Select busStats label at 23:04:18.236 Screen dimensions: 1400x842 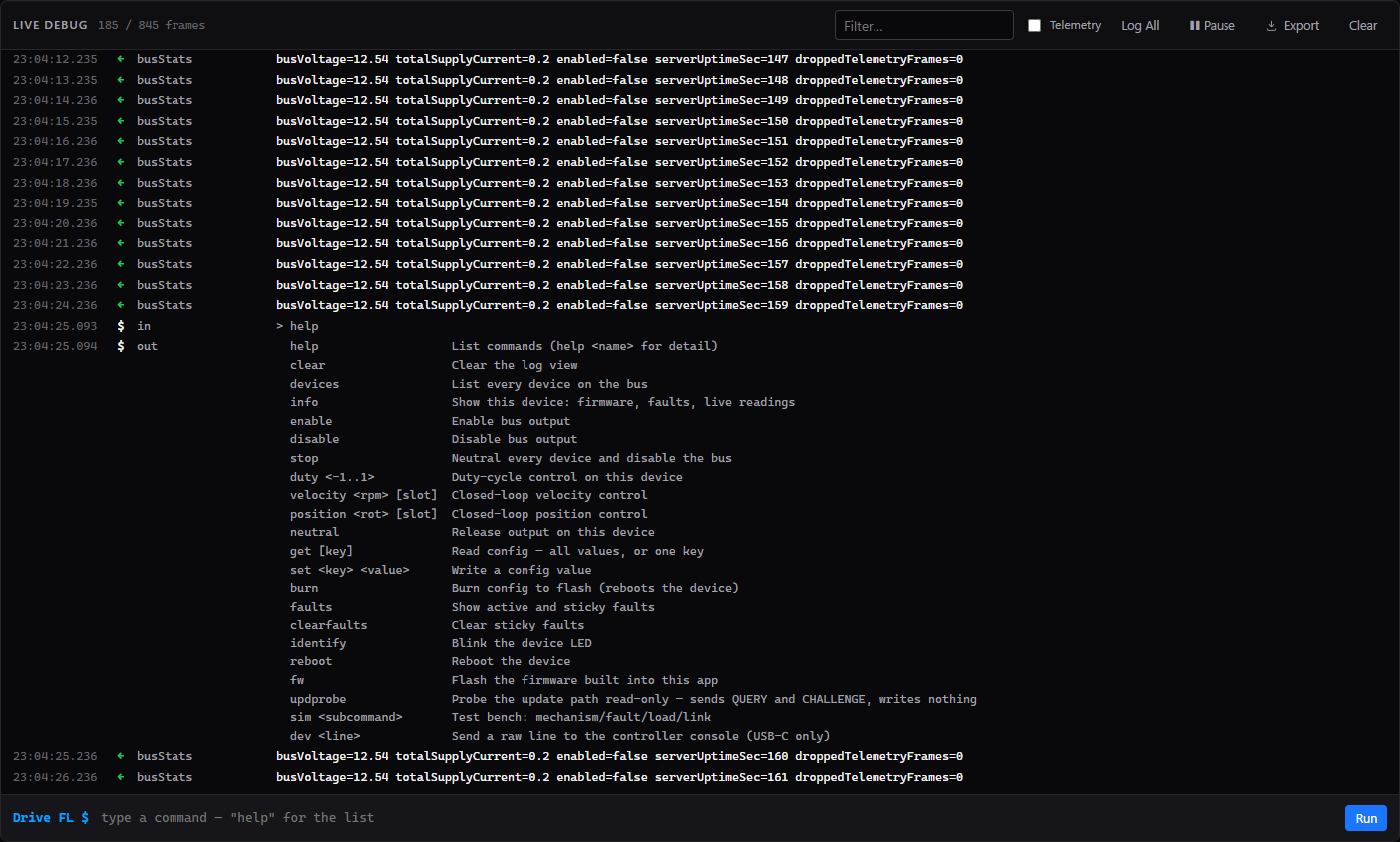click(165, 183)
